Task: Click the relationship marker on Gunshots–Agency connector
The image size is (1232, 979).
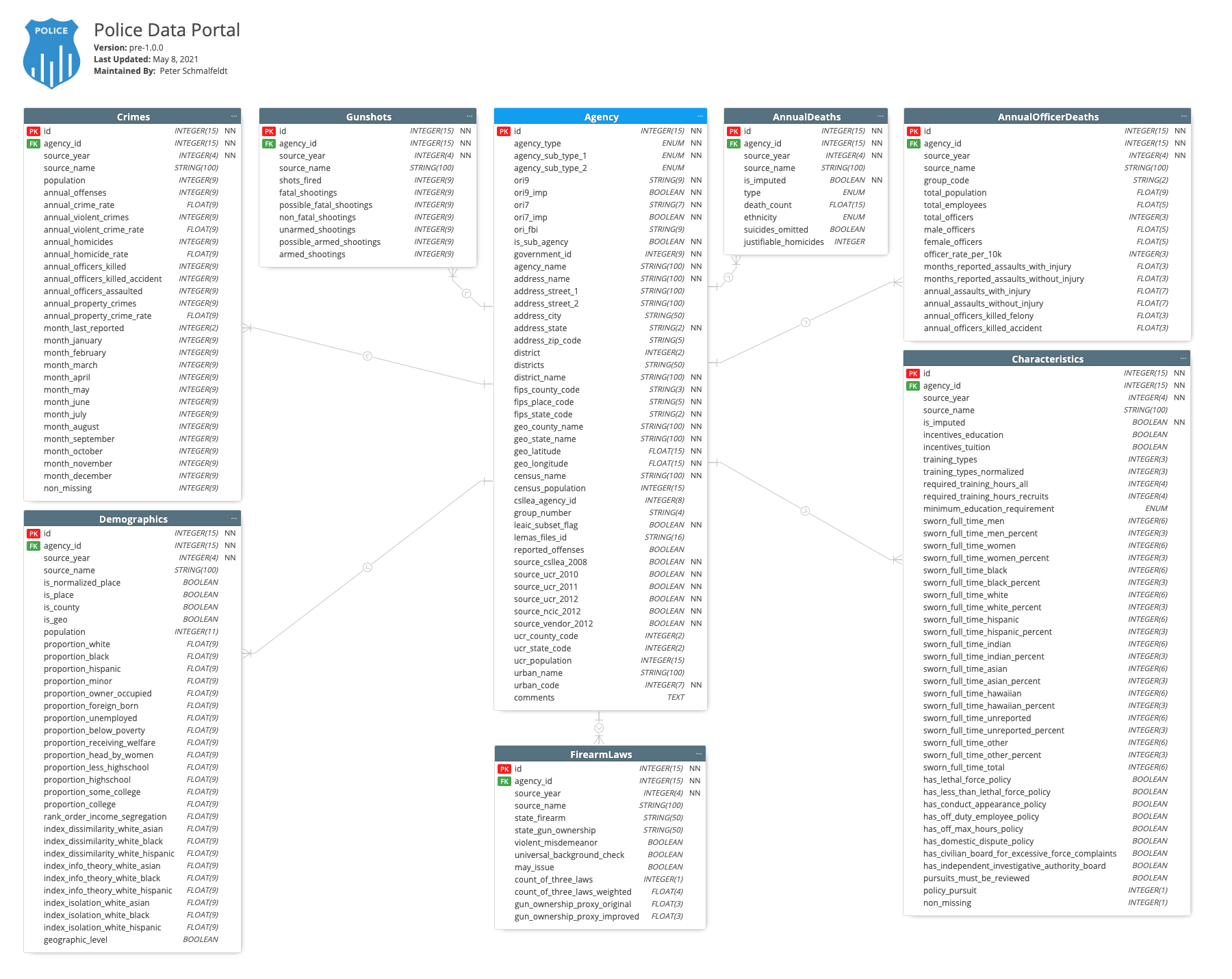Action: (467, 293)
